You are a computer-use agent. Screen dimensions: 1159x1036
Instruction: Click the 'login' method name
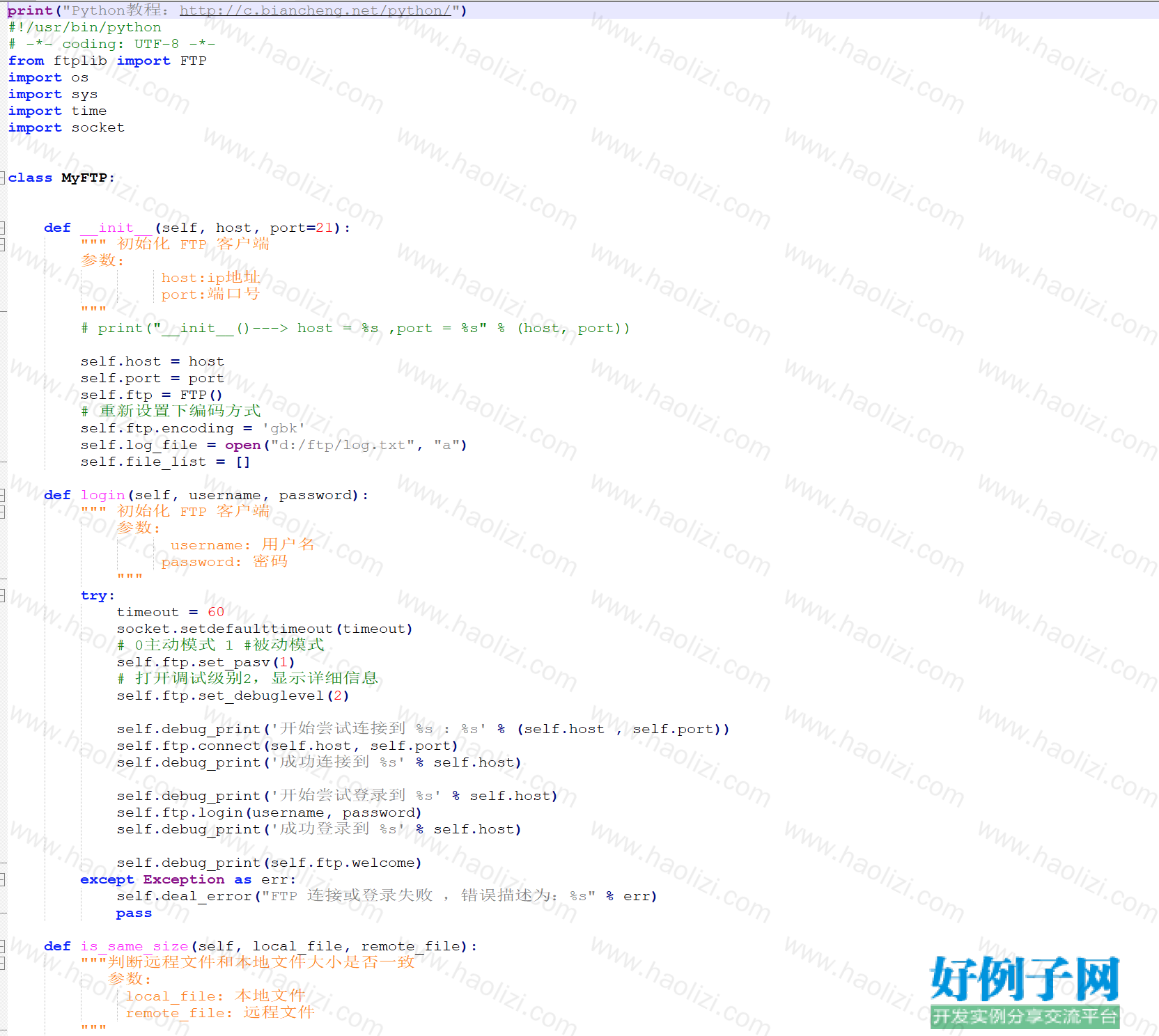pyautogui.click(x=102, y=495)
